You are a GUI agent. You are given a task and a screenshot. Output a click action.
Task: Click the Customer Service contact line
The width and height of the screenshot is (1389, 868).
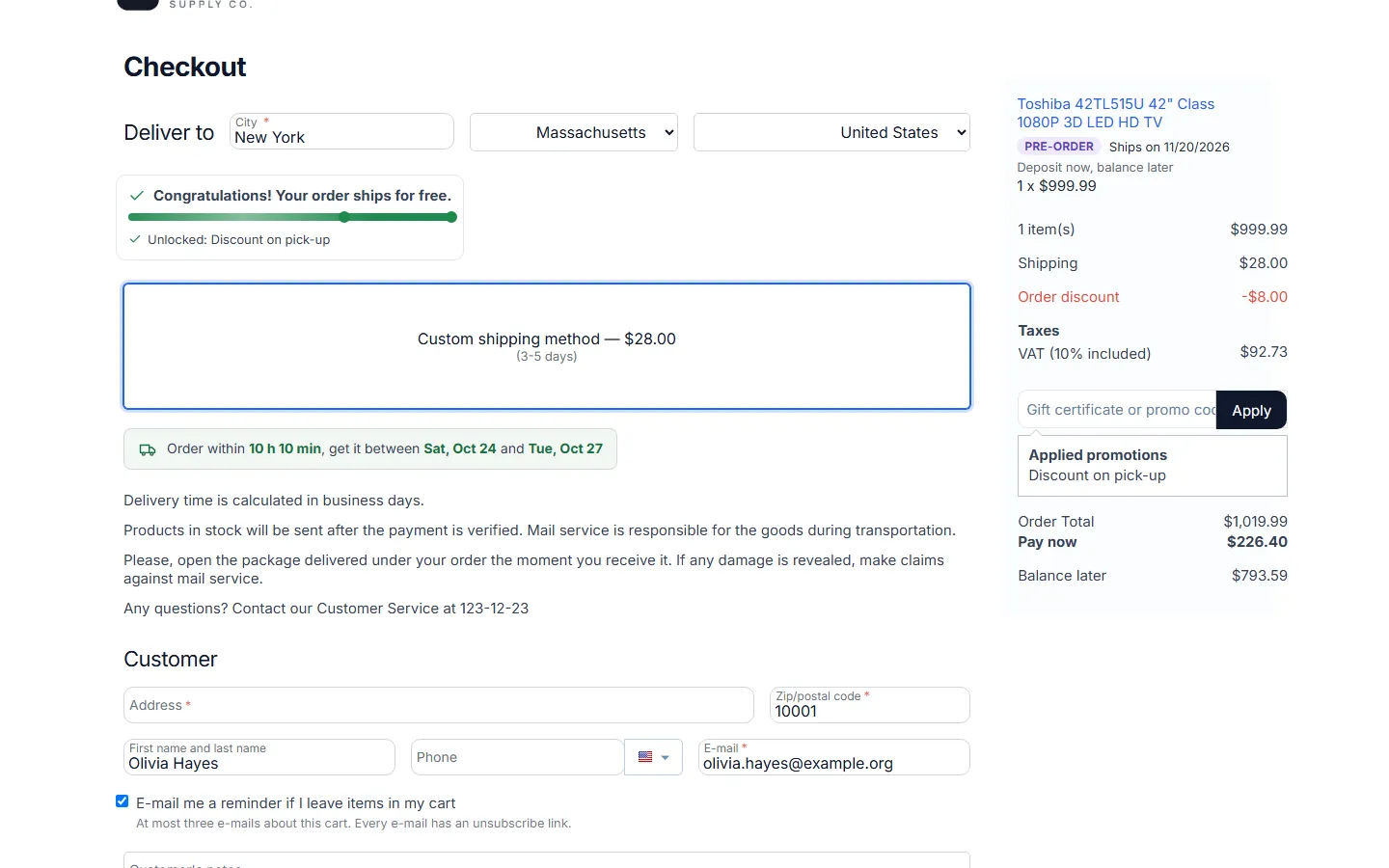[x=326, y=609]
